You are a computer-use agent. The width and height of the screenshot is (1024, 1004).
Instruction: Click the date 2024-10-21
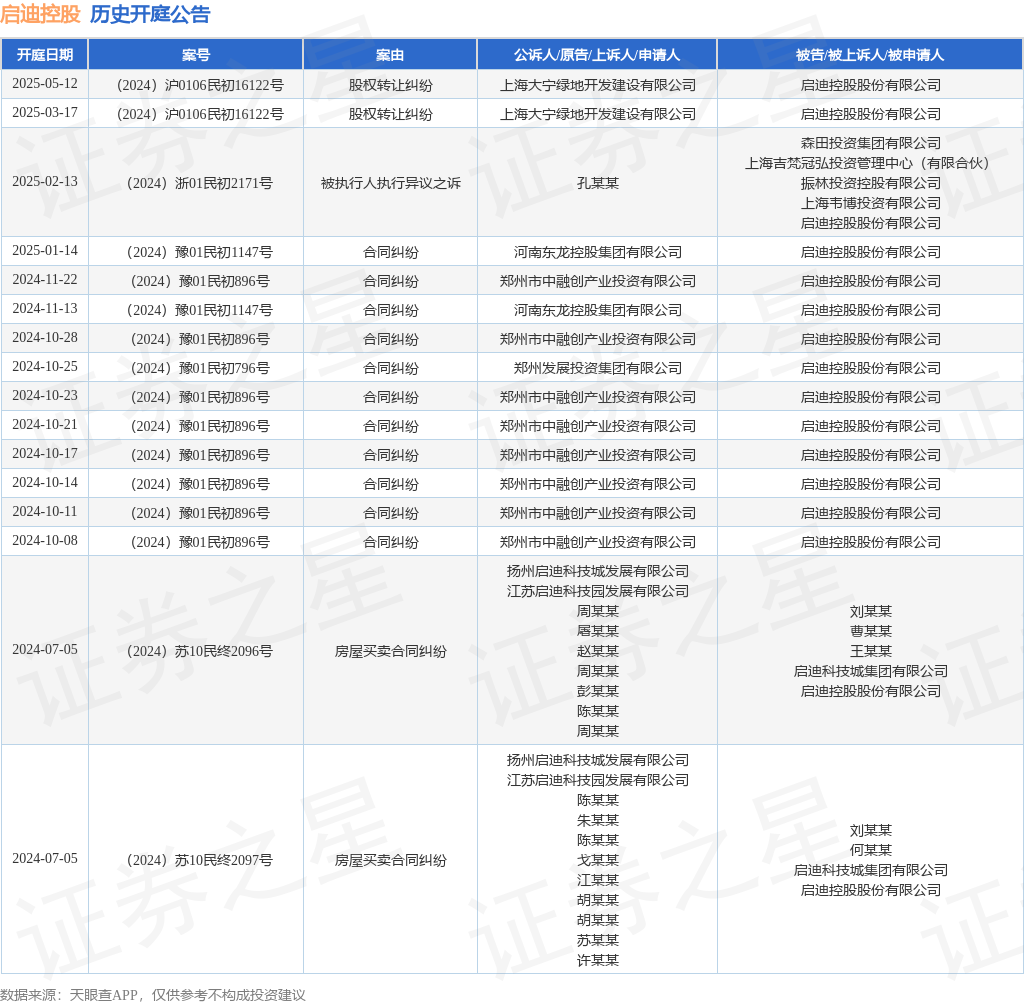pyautogui.click(x=44, y=425)
